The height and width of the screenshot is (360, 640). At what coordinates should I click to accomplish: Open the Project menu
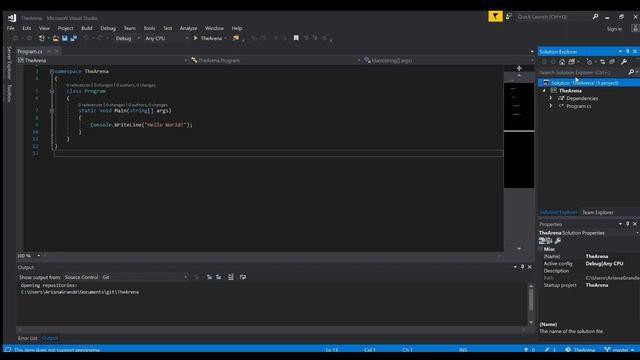[x=65, y=28]
